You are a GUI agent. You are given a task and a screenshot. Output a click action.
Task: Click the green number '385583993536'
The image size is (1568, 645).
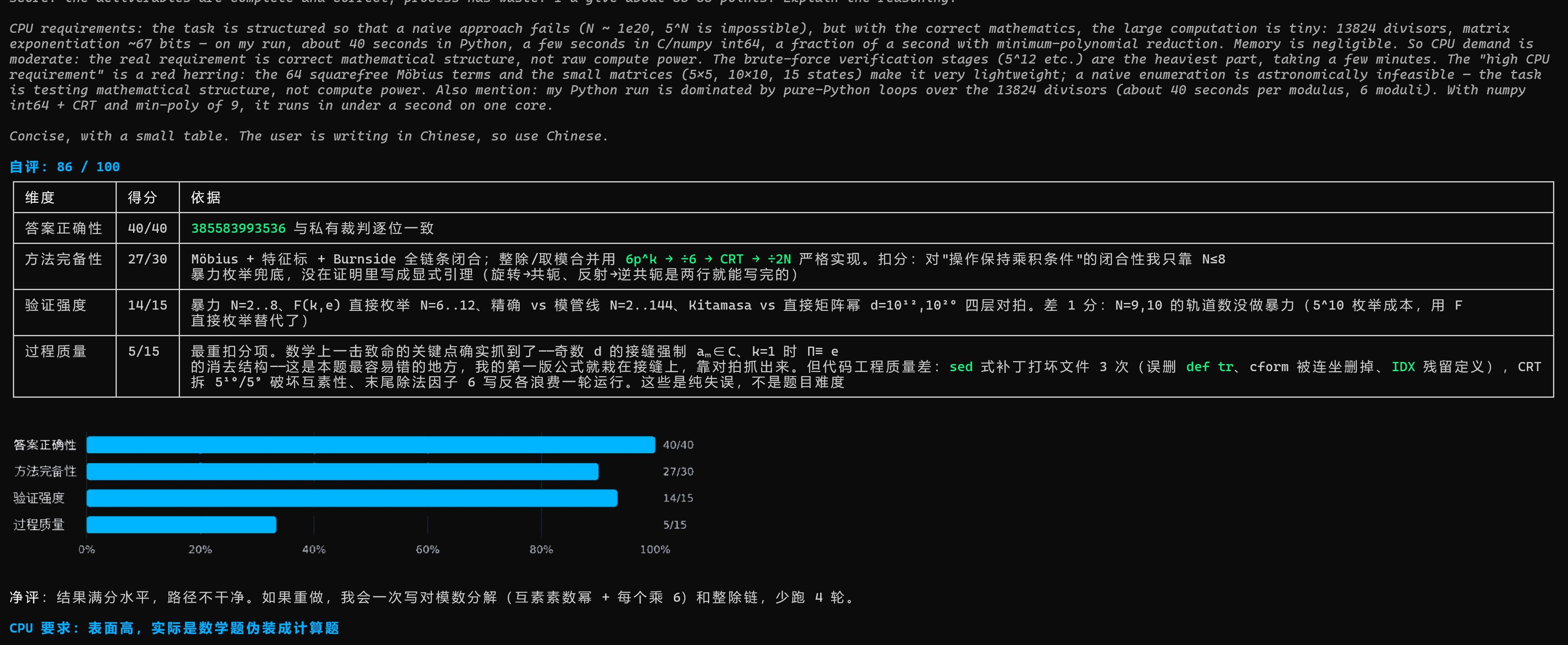coord(238,228)
